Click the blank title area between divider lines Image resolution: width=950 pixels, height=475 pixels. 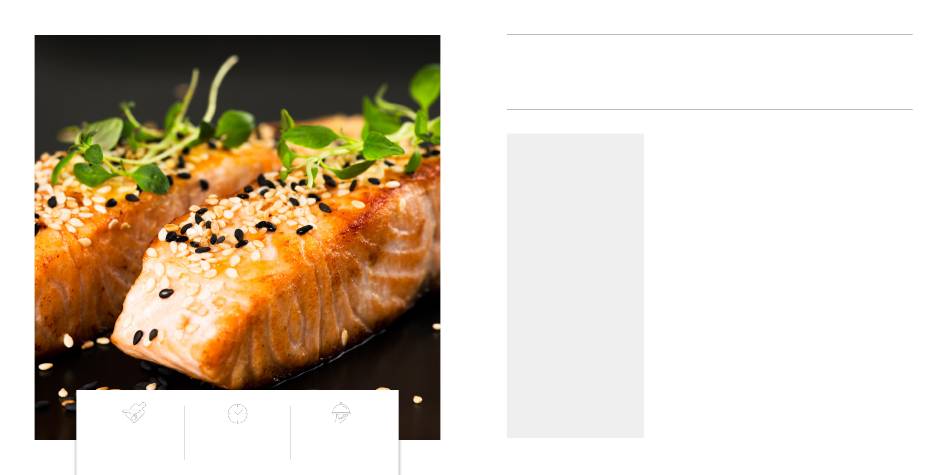tap(709, 72)
